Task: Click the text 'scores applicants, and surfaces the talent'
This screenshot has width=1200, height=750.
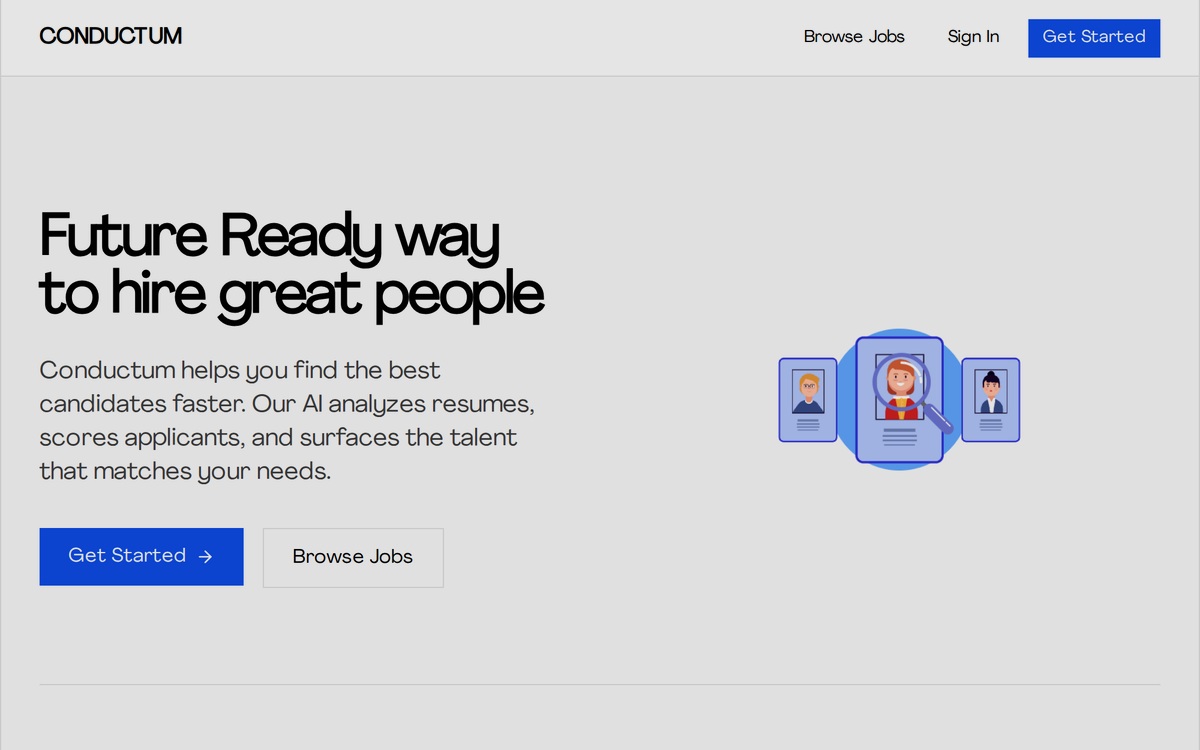Action: 279,438
